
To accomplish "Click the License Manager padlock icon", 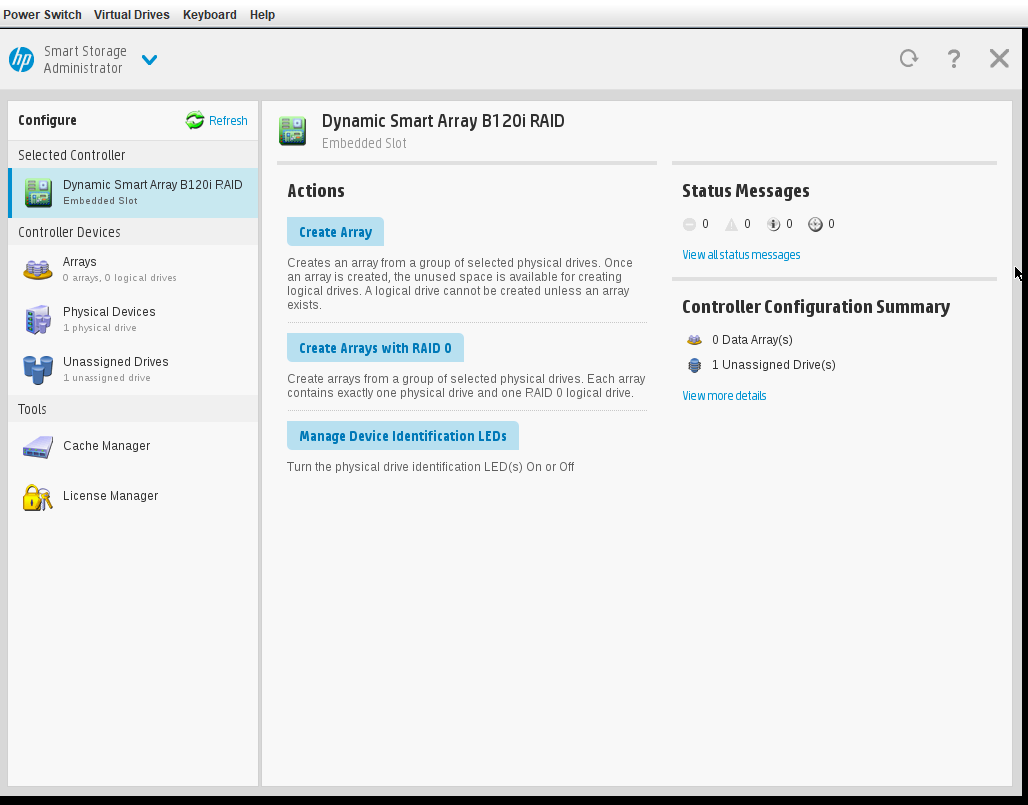I will point(37,498).
